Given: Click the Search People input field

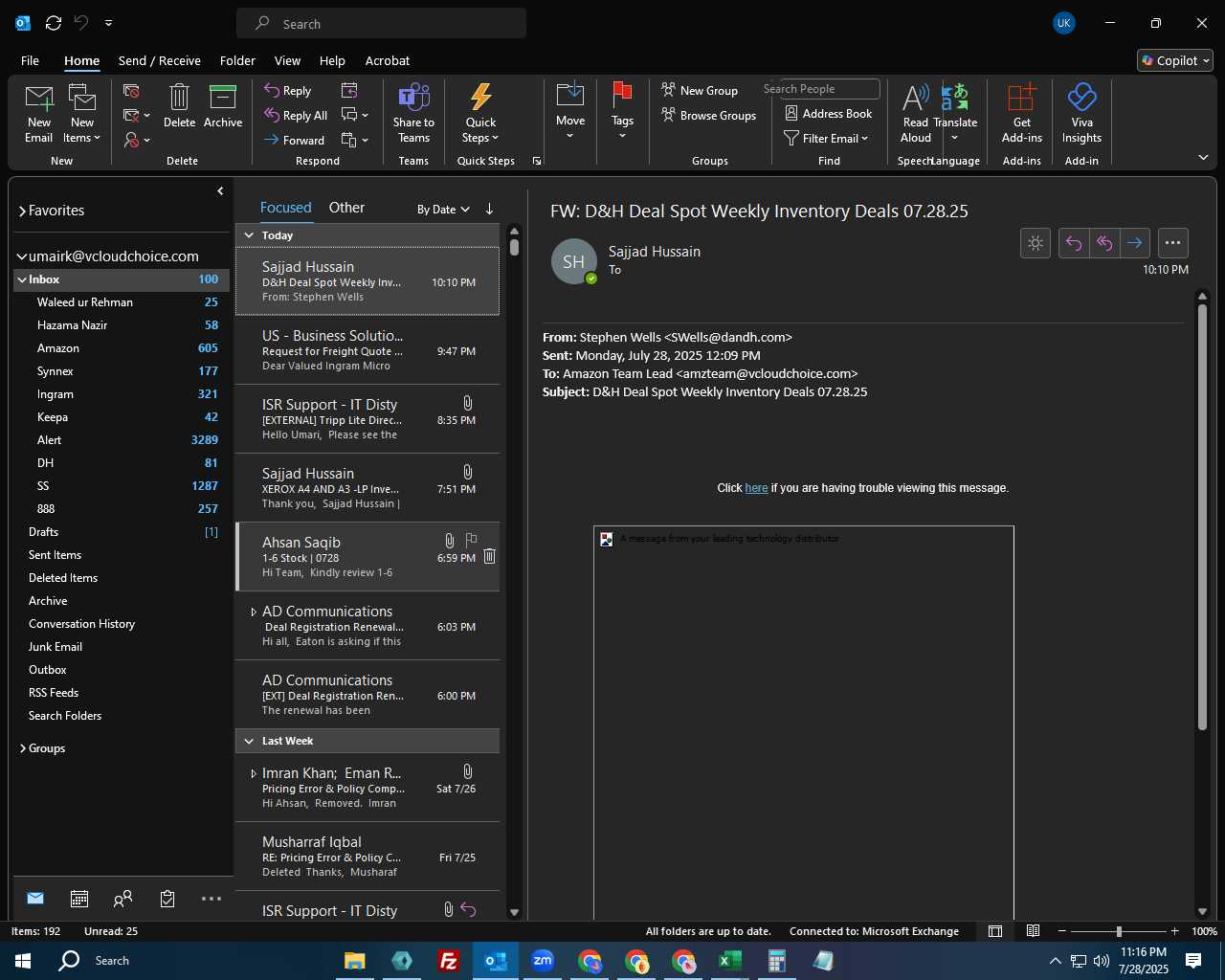Looking at the screenshot, I should 820,89.
